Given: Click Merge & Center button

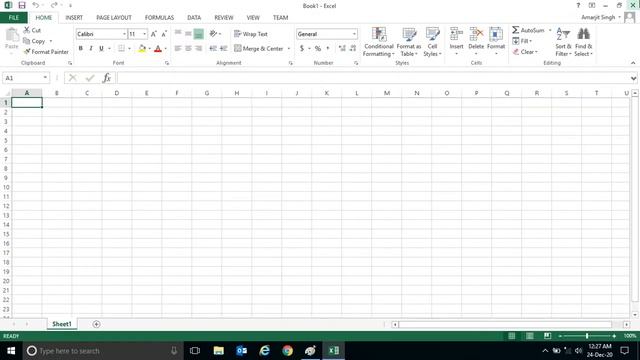Looking at the screenshot, I should click(x=259, y=49).
